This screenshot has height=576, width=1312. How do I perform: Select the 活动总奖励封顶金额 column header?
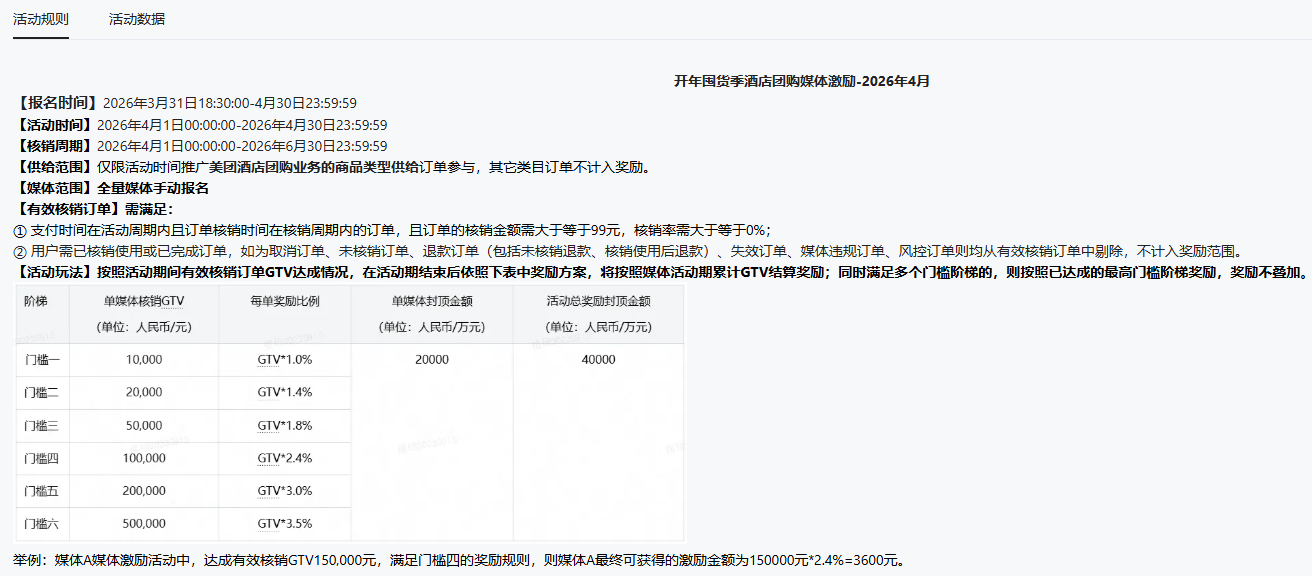point(598,302)
